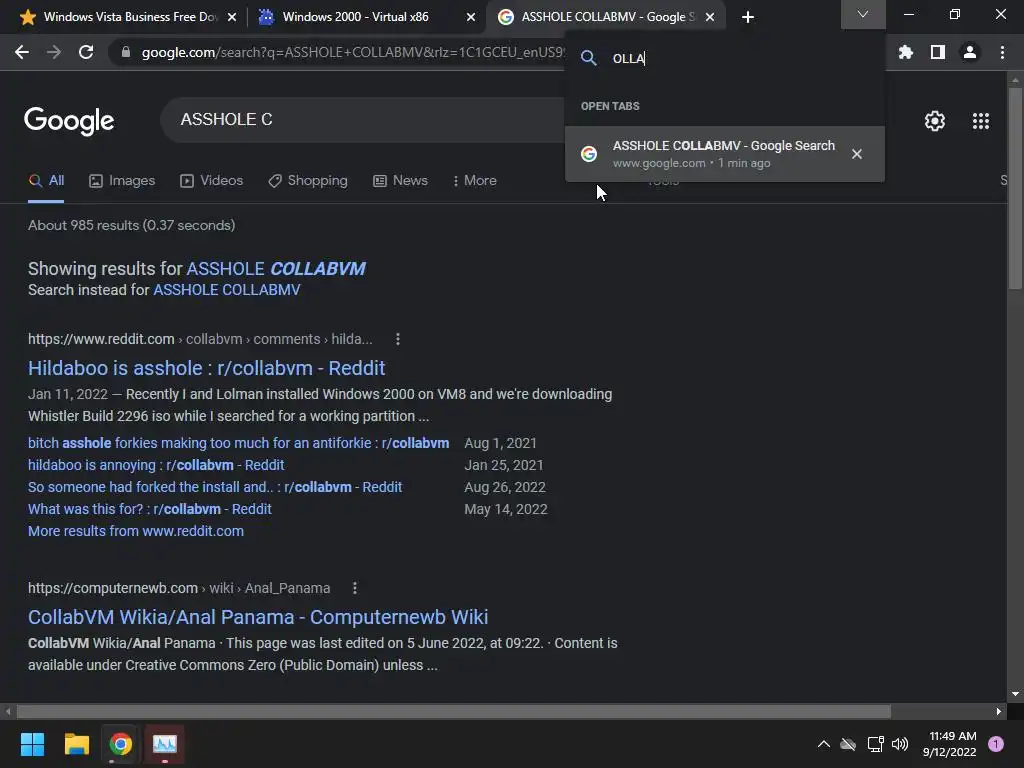Open the network tray icon
This screenshot has width=1024, height=768.
coord(875,744)
